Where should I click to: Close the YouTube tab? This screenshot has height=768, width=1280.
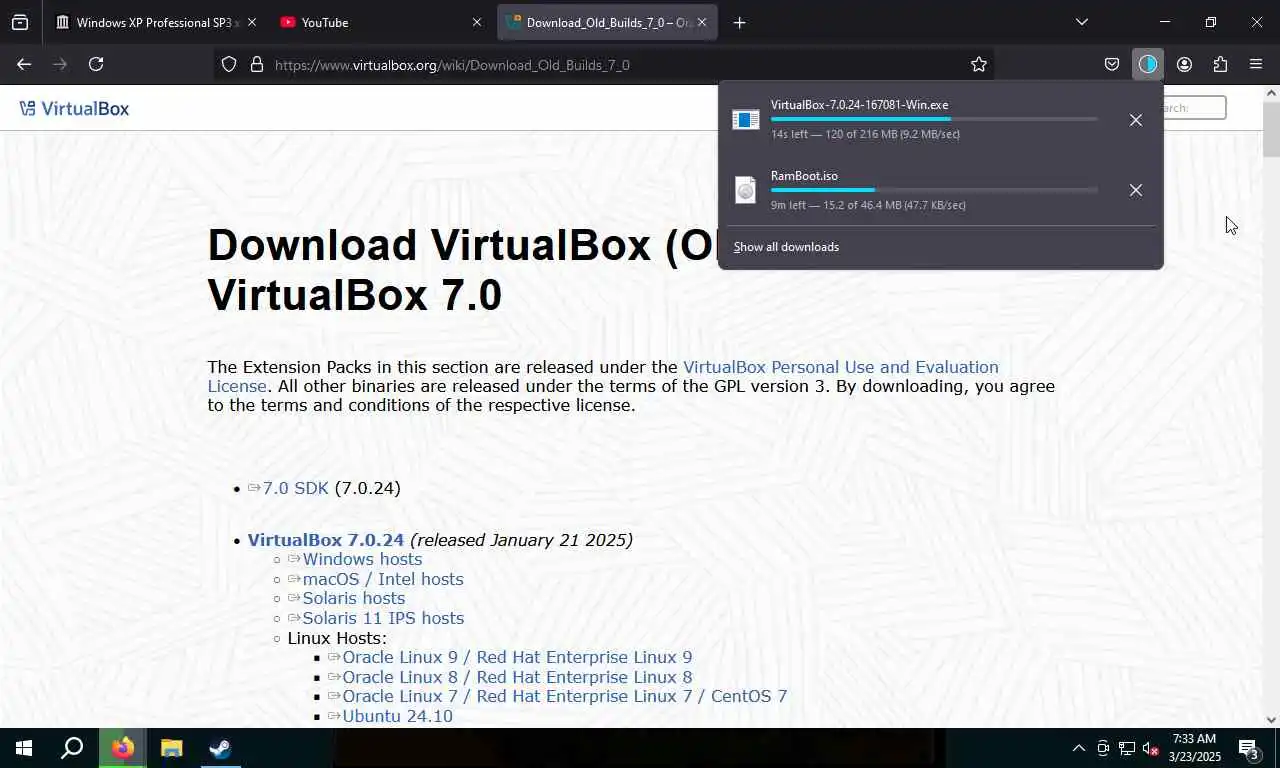pyautogui.click(x=477, y=22)
